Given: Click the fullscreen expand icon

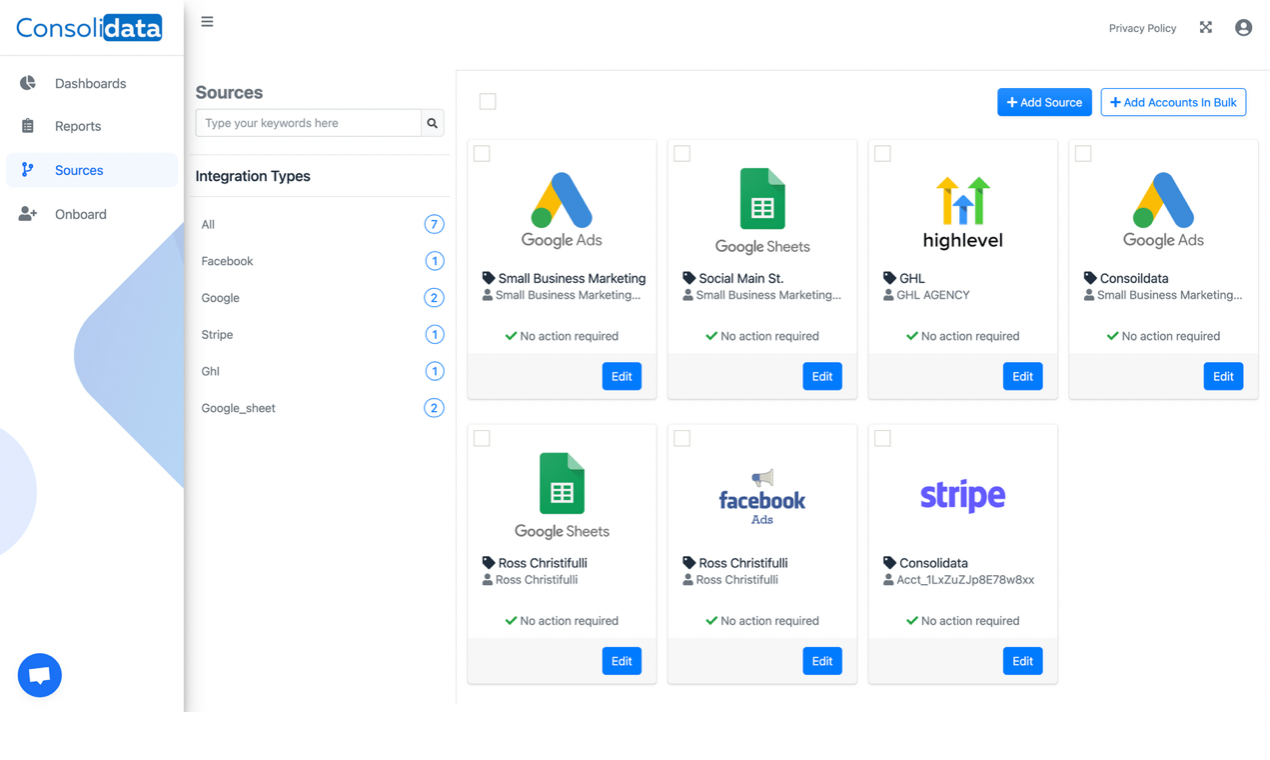Looking at the screenshot, I should pos(1206,28).
